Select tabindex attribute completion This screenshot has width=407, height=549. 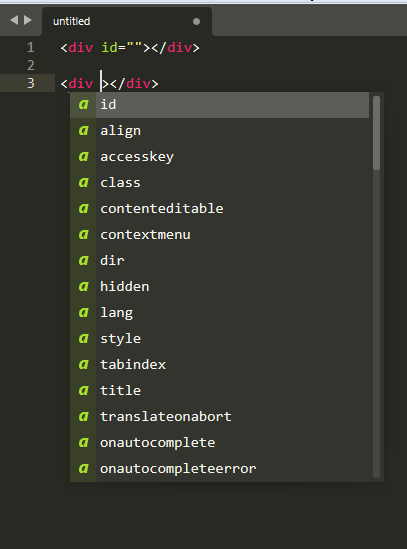220,364
